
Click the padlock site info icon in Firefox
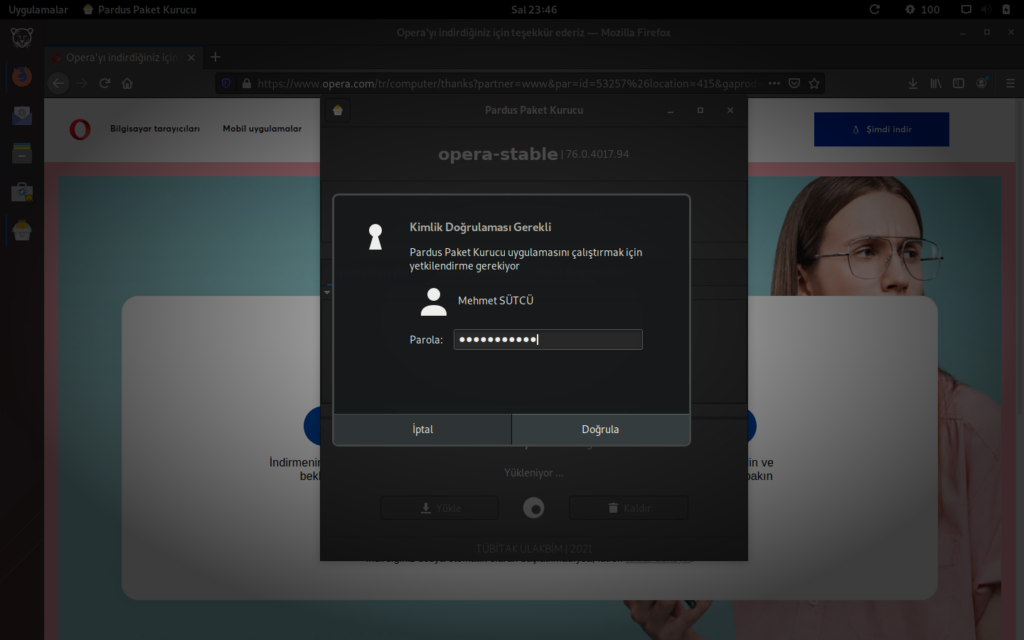click(246, 84)
